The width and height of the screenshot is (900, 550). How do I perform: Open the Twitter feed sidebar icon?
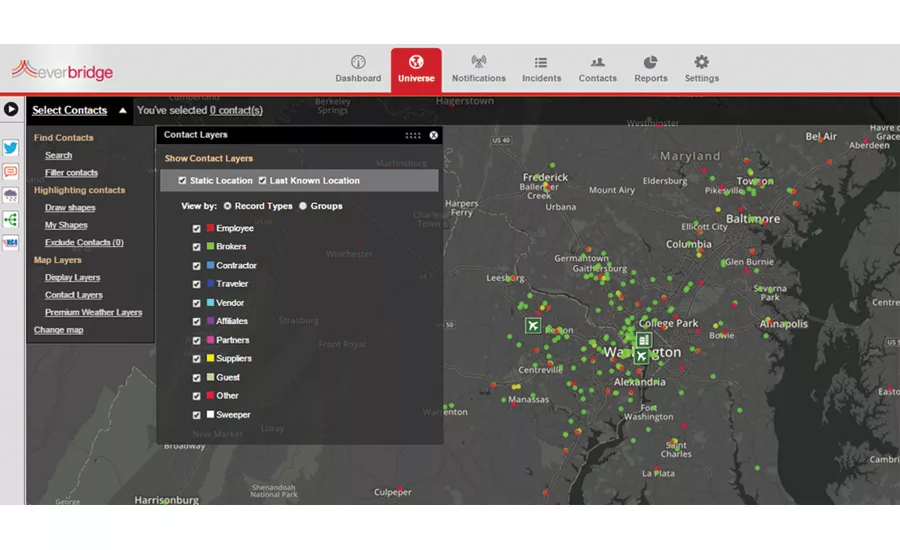click(x=11, y=148)
